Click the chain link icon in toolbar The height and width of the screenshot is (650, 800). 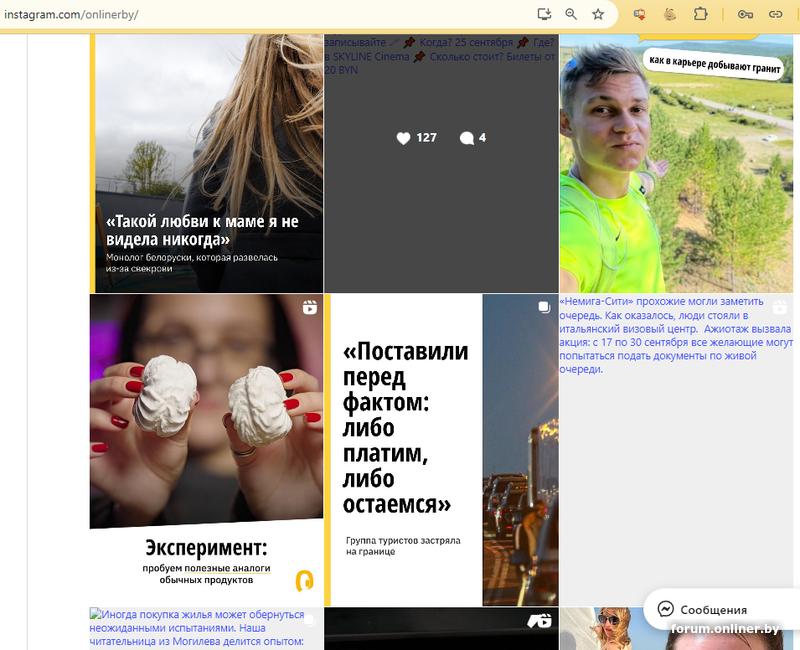point(776,14)
